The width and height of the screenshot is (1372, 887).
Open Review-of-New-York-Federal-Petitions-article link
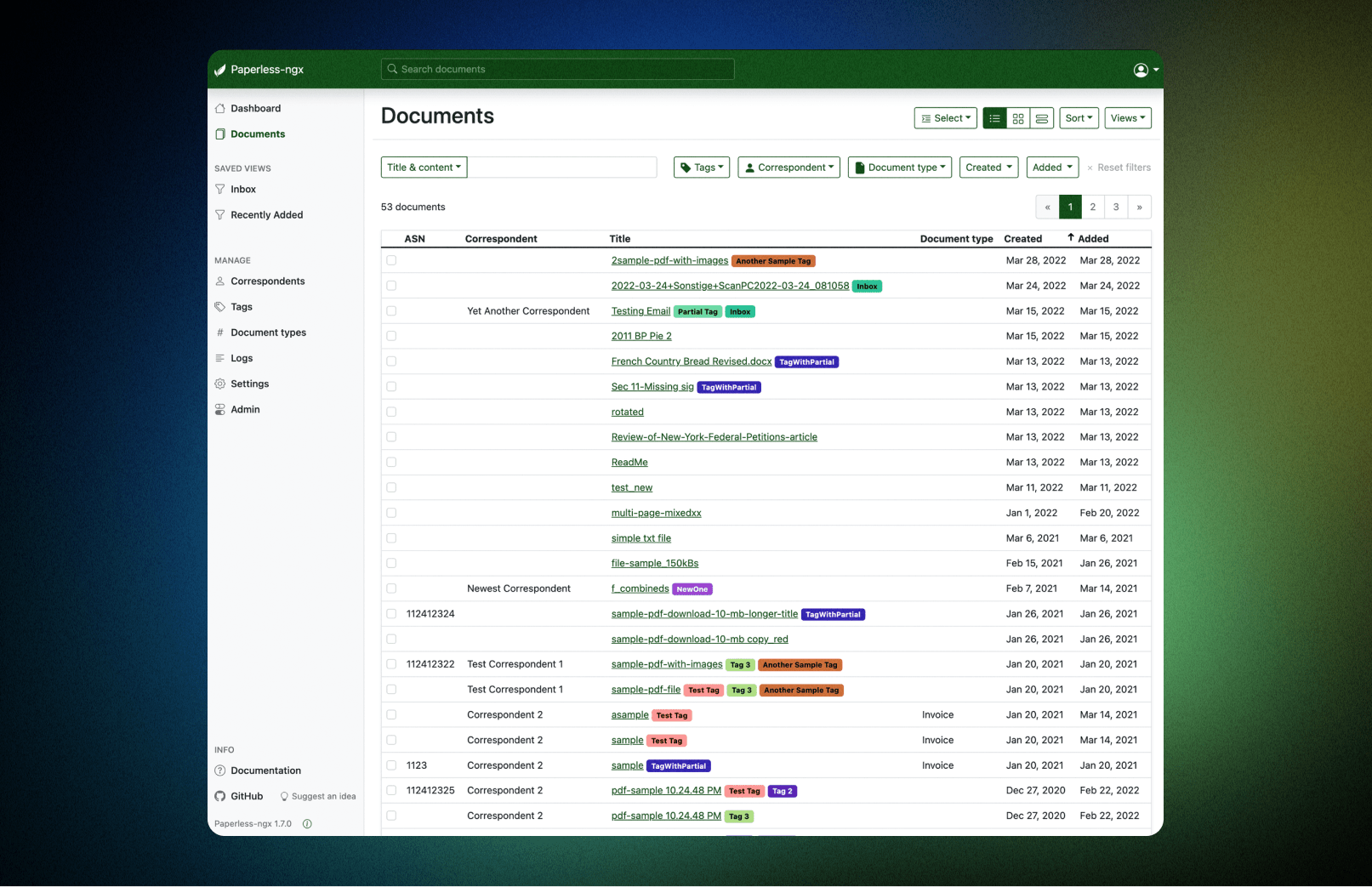point(714,437)
